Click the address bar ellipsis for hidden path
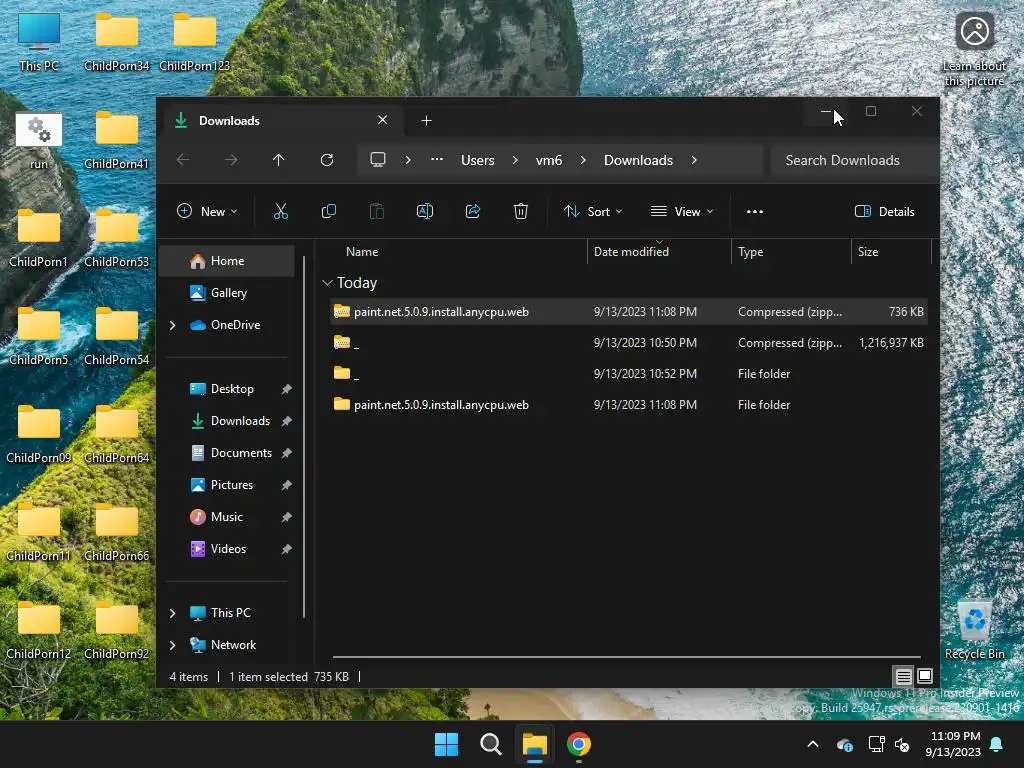Screen dimensions: 1024x768 point(437,159)
